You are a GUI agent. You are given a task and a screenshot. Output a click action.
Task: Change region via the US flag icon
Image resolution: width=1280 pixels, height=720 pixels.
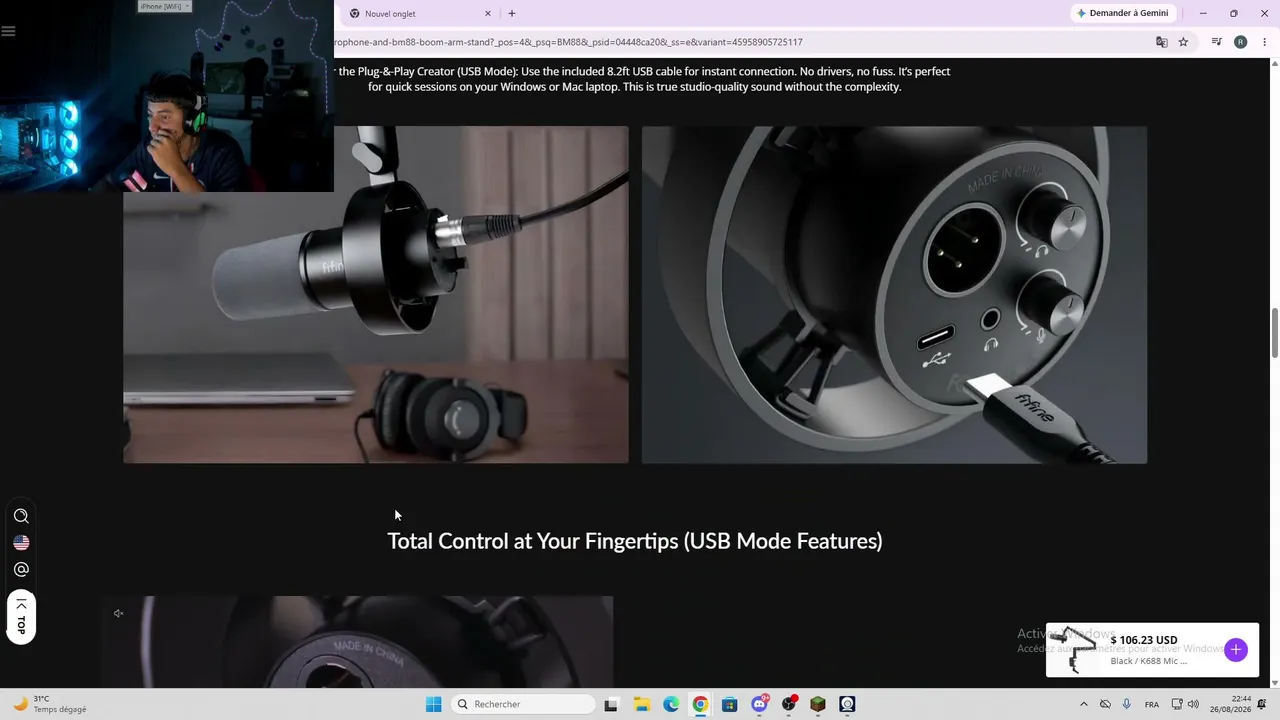point(21,543)
